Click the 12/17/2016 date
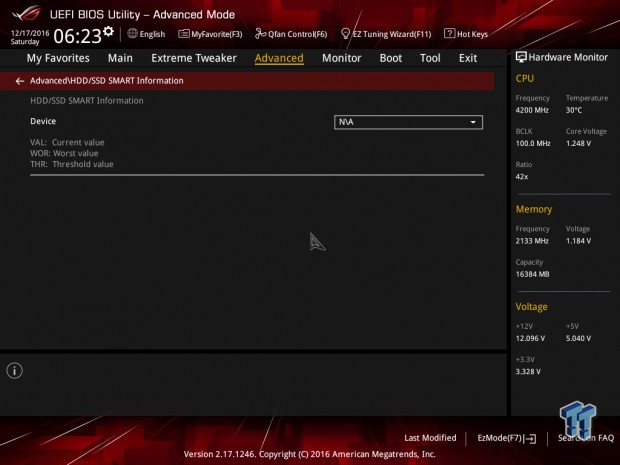This screenshot has width=620, height=465. (30, 33)
